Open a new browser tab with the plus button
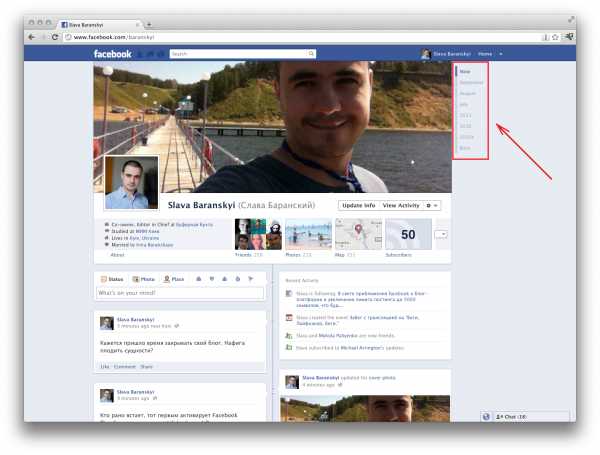600x455 pixels. pos(149,24)
